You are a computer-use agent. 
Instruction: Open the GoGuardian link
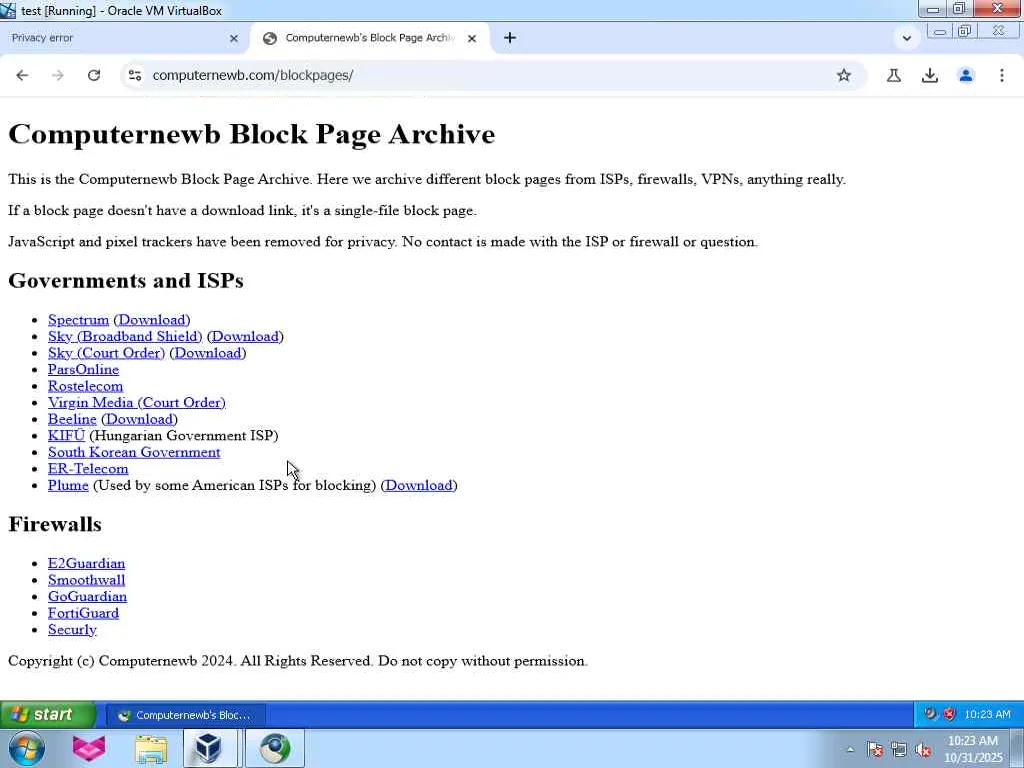[x=88, y=596]
